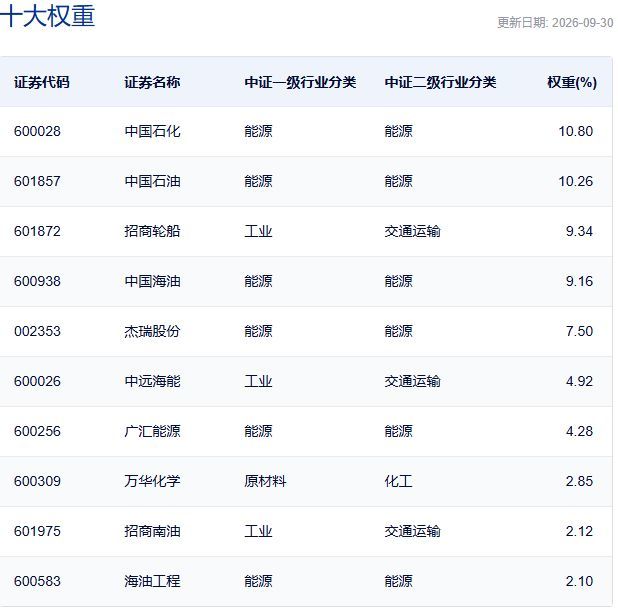618x613 pixels.
Task: Click weight value 4.92
Action: click(x=579, y=381)
